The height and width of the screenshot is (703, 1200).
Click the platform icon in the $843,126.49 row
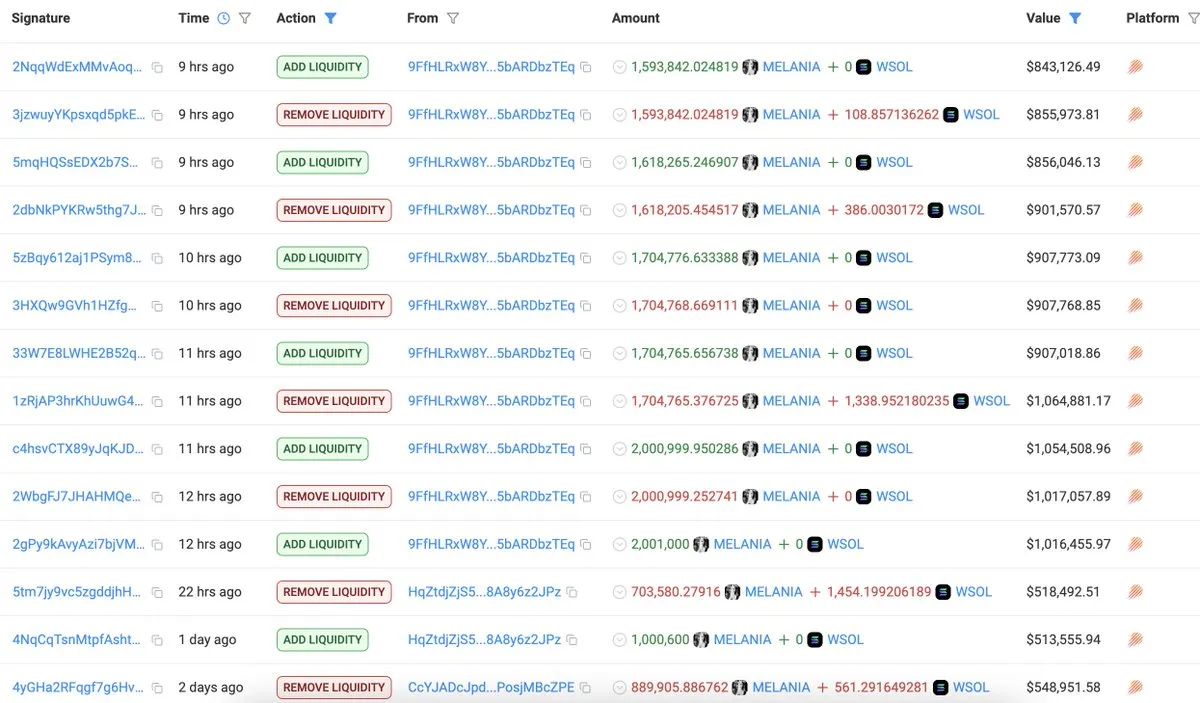tap(1135, 67)
